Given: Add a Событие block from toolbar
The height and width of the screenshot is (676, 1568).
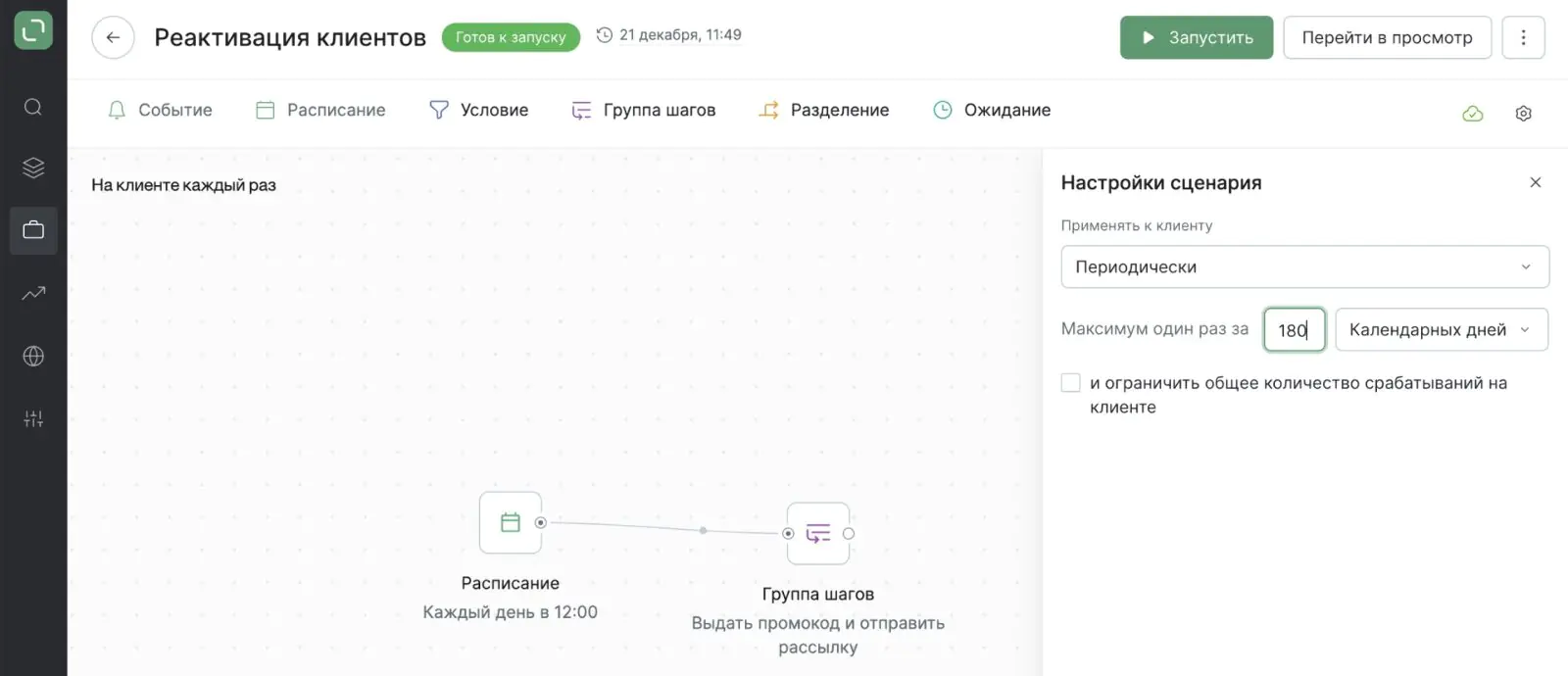Looking at the screenshot, I should click(x=160, y=110).
